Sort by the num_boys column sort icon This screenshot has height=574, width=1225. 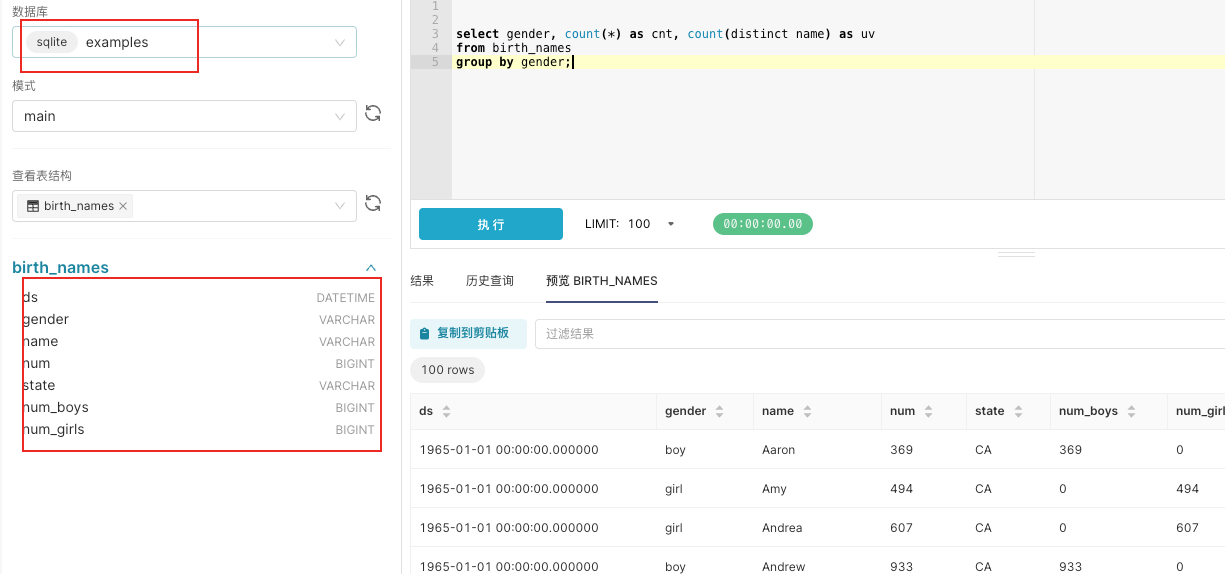1133,411
